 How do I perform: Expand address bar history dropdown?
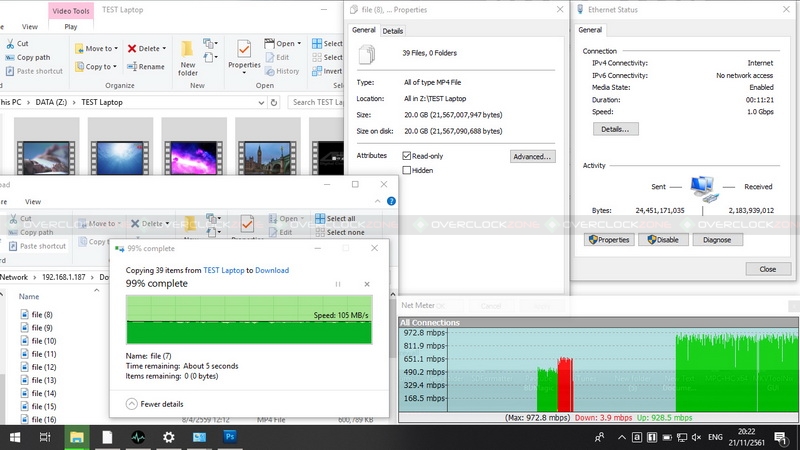(x=261, y=103)
